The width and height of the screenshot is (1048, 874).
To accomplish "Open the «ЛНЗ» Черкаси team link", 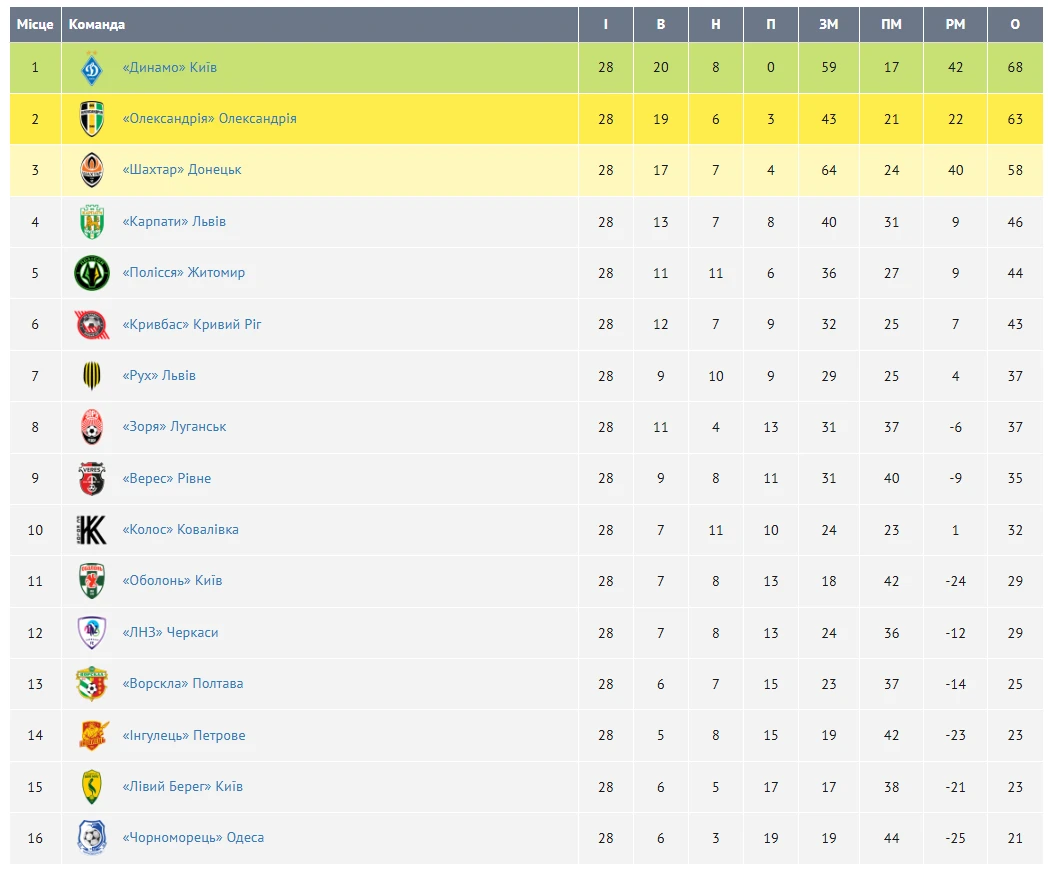I will [170, 632].
